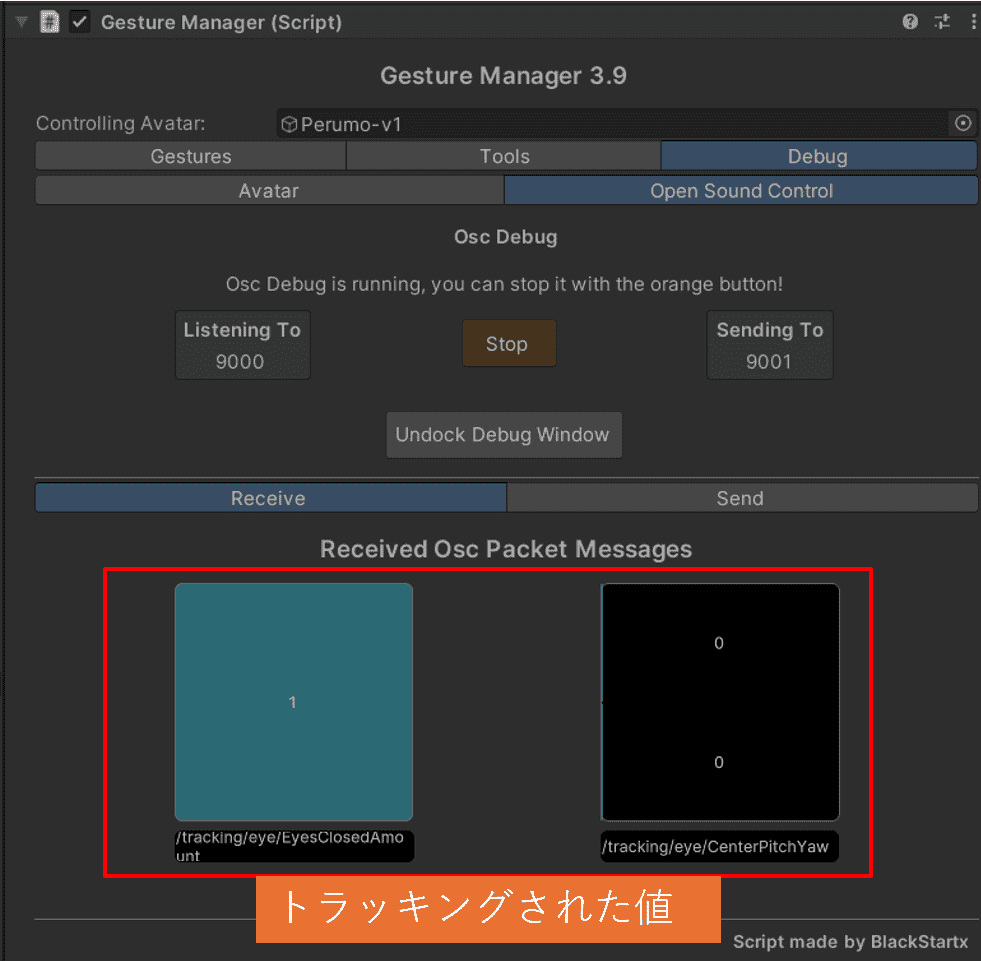Open the component help reference icon
Screen dimensions: 981x961
coord(909,22)
